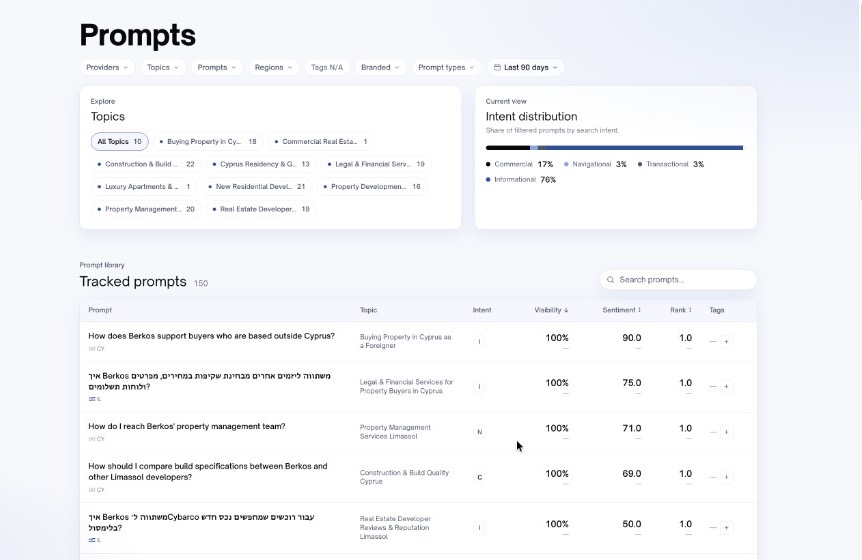Click intent badge I in Real Estate Developer Reviews row
The width and height of the screenshot is (862, 560).
[479, 528]
